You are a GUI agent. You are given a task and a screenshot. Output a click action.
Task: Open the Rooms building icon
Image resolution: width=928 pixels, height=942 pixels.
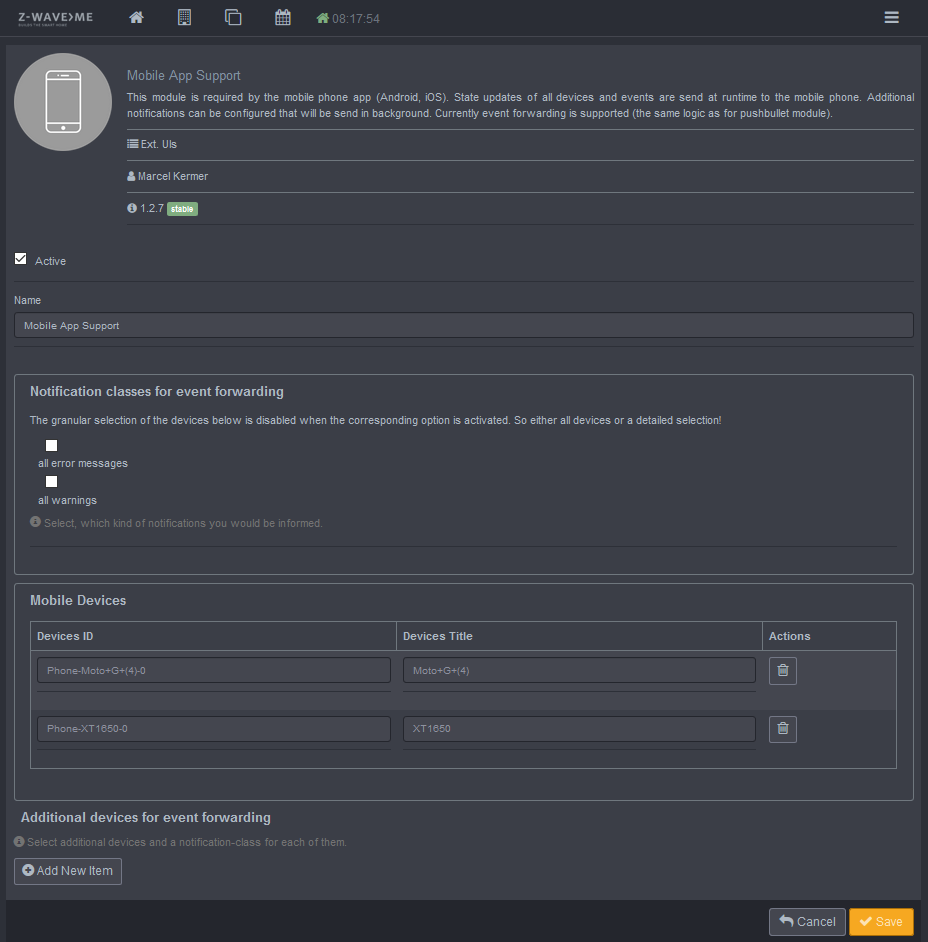[x=184, y=17]
